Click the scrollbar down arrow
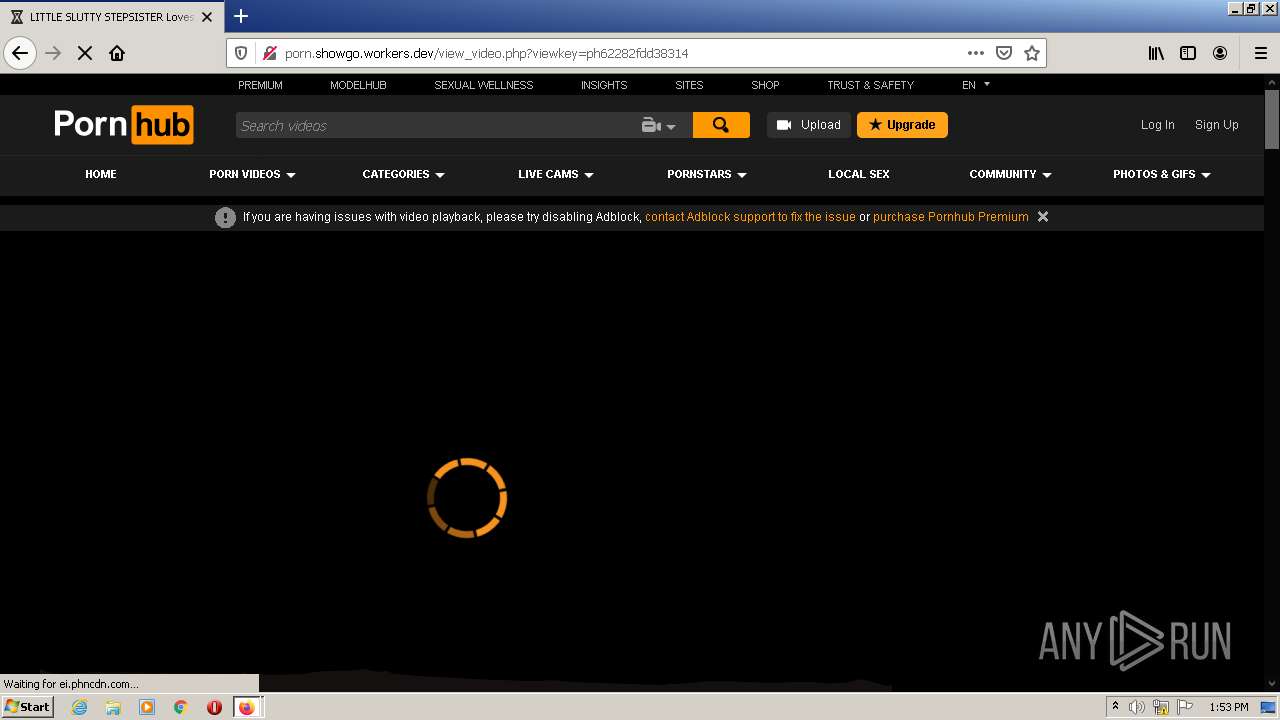Image resolution: width=1280 pixels, height=720 pixels. [x=1272, y=684]
